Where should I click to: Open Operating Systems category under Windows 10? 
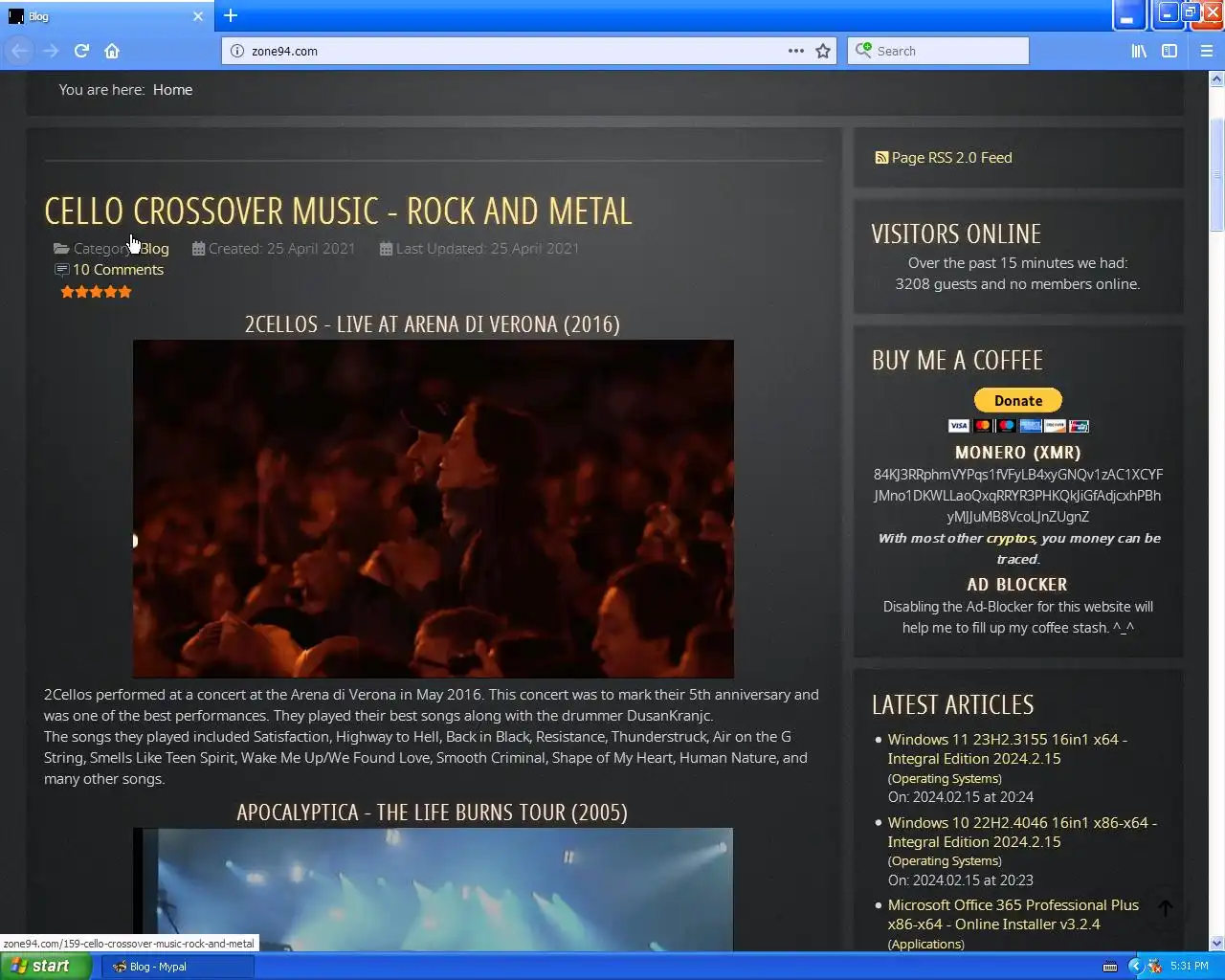(945, 861)
